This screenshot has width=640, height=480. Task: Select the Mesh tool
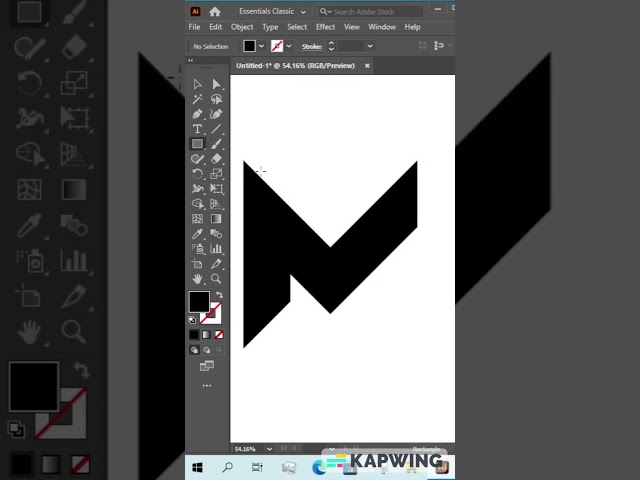tap(198, 219)
